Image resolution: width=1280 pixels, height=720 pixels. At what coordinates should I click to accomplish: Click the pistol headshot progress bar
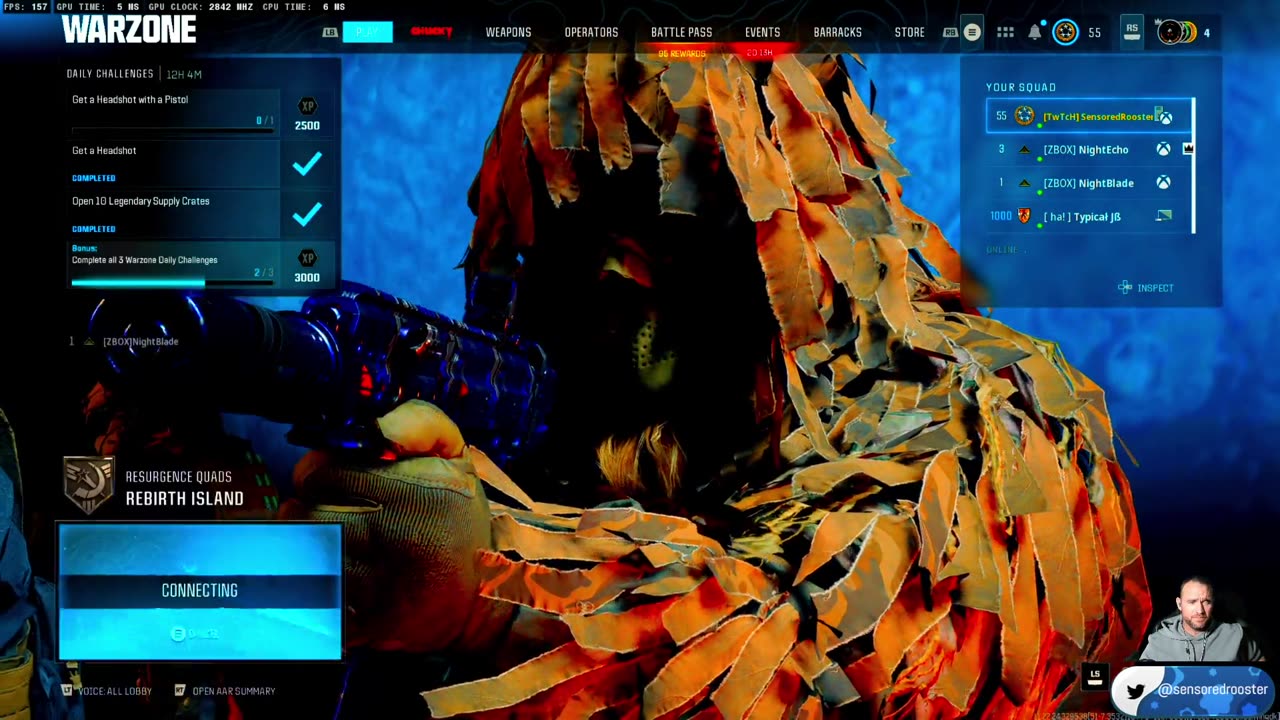(173, 130)
